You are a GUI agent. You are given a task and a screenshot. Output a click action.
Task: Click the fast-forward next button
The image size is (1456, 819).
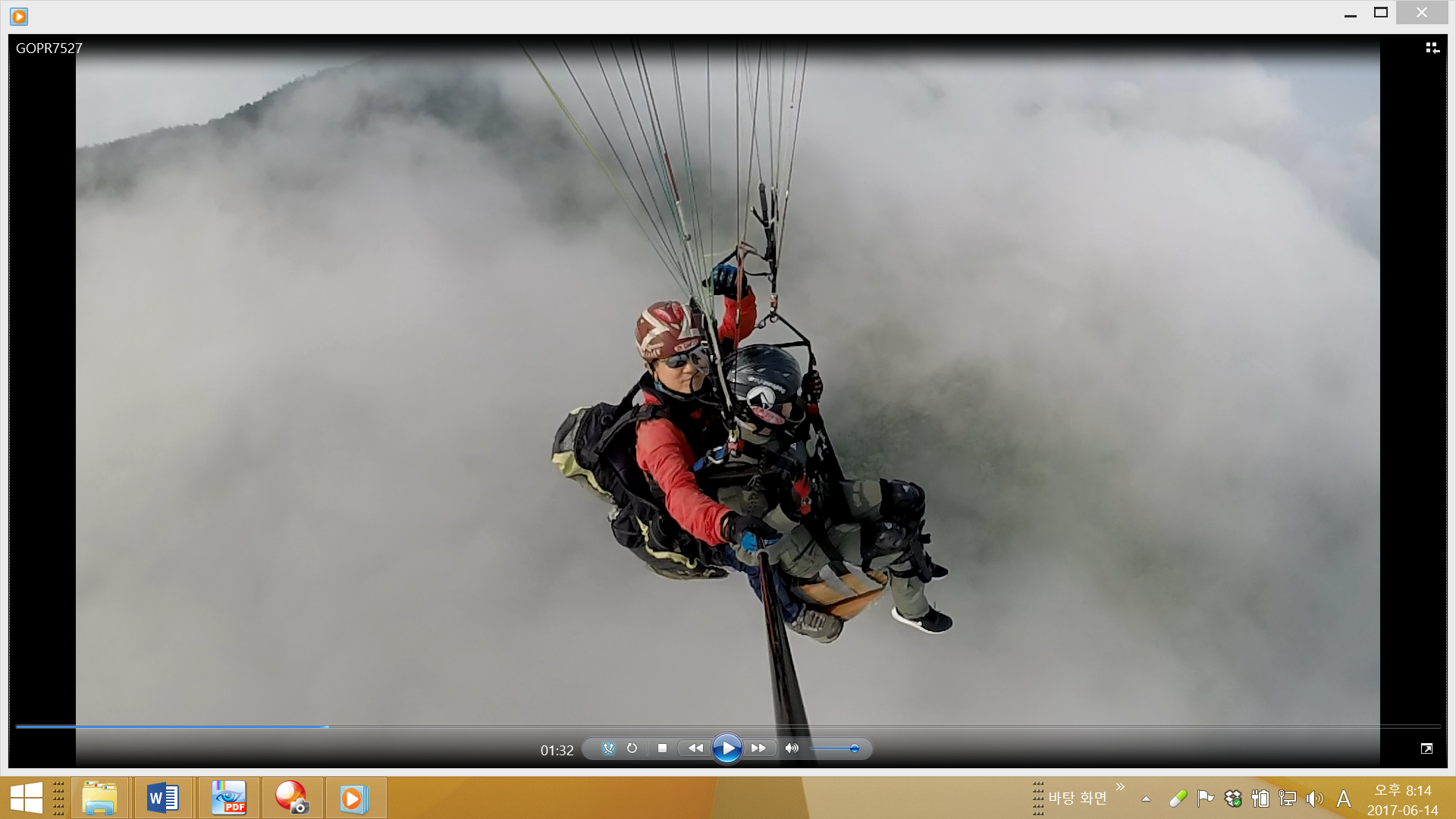click(x=758, y=748)
